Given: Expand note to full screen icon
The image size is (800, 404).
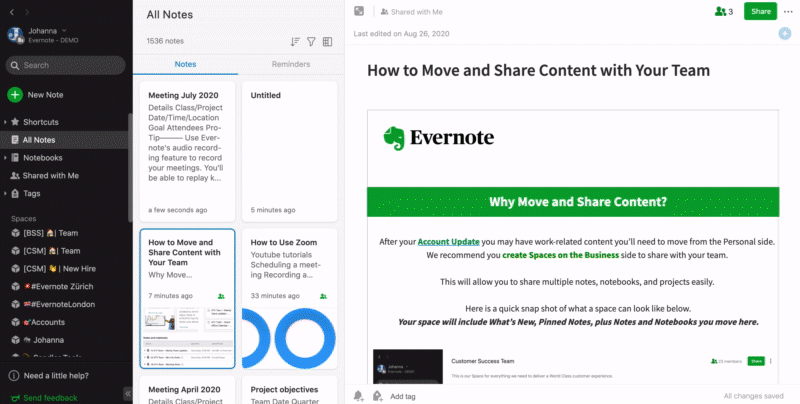Looking at the screenshot, I should (x=359, y=11).
